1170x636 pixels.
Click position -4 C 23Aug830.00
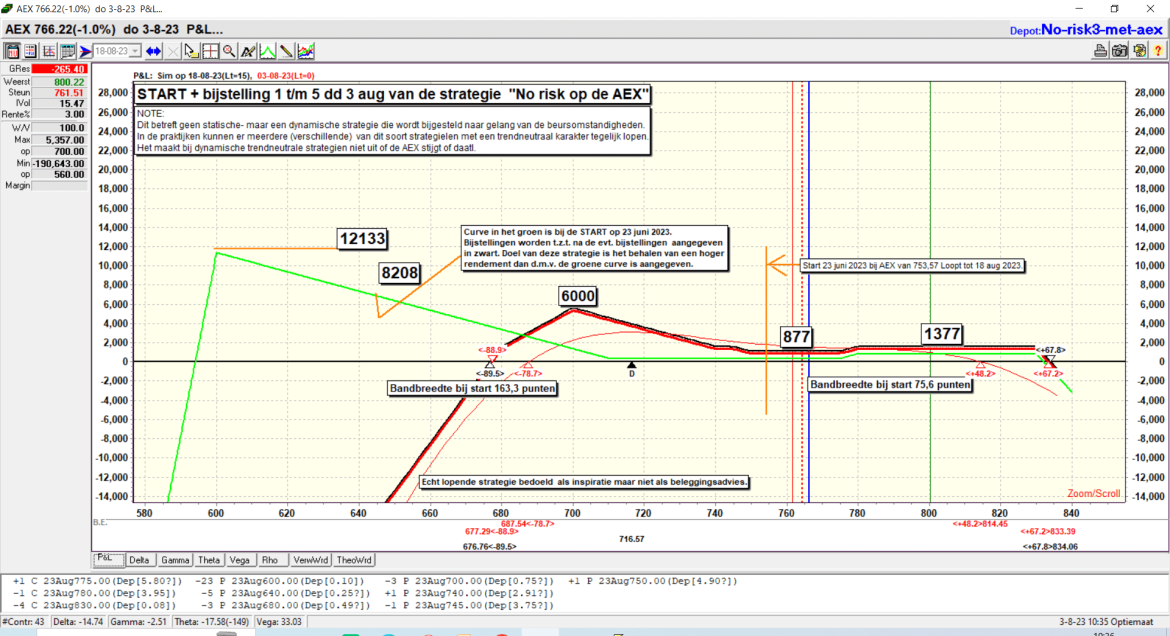click(x=93, y=605)
